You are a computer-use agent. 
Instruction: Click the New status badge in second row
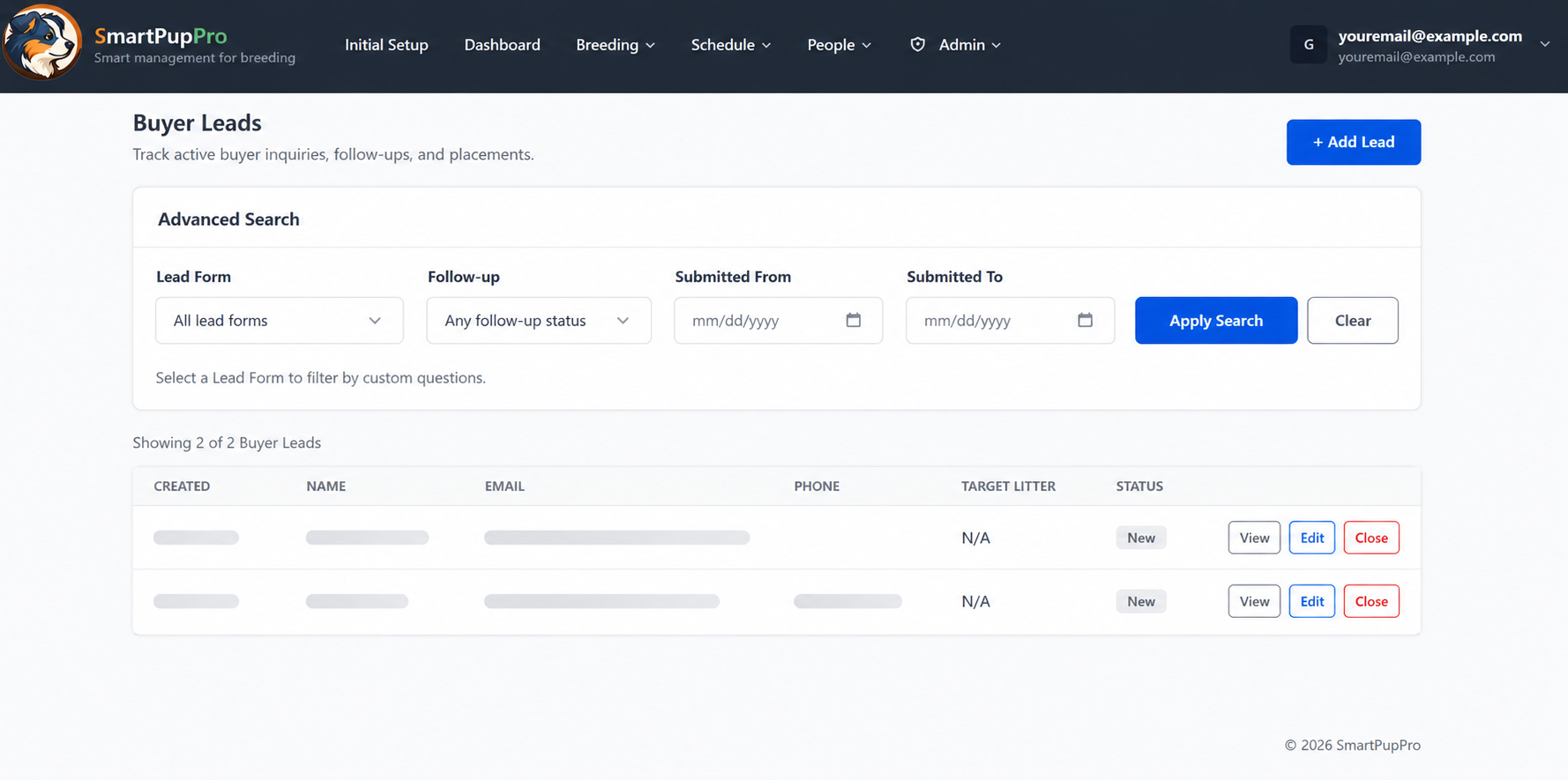[1140, 601]
